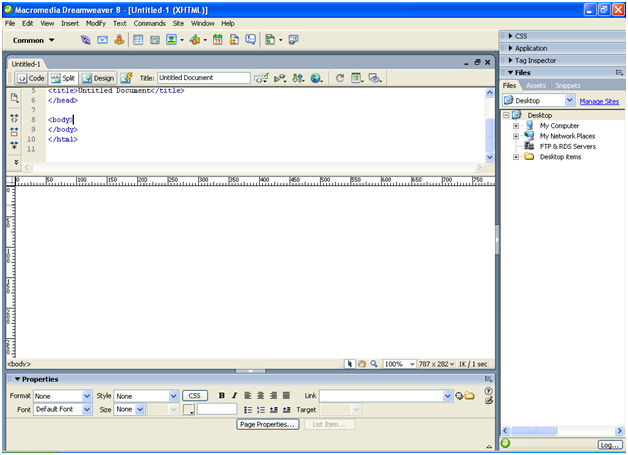The width and height of the screenshot is (628, 455).
Task: Switch to Code view
Action: tap(31, 78)
